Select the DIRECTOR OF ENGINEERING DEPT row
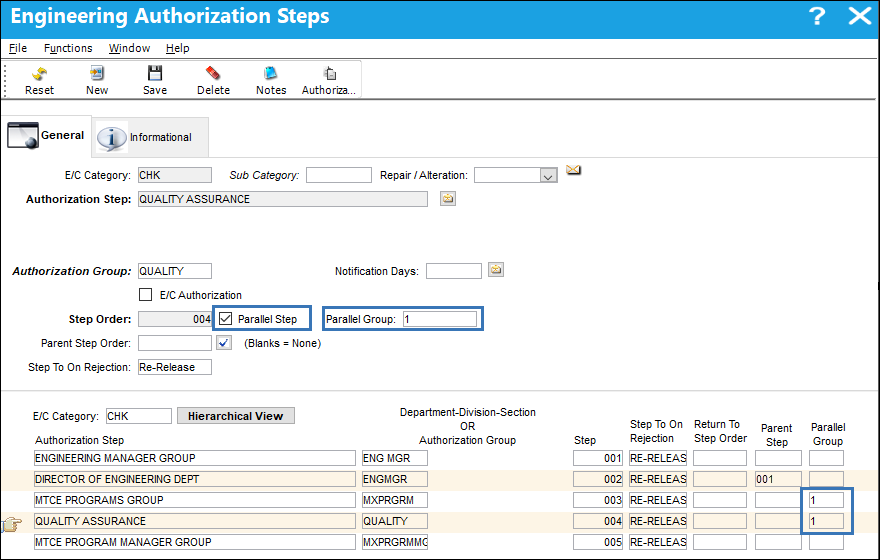The image size is (880, 560). 195,479
